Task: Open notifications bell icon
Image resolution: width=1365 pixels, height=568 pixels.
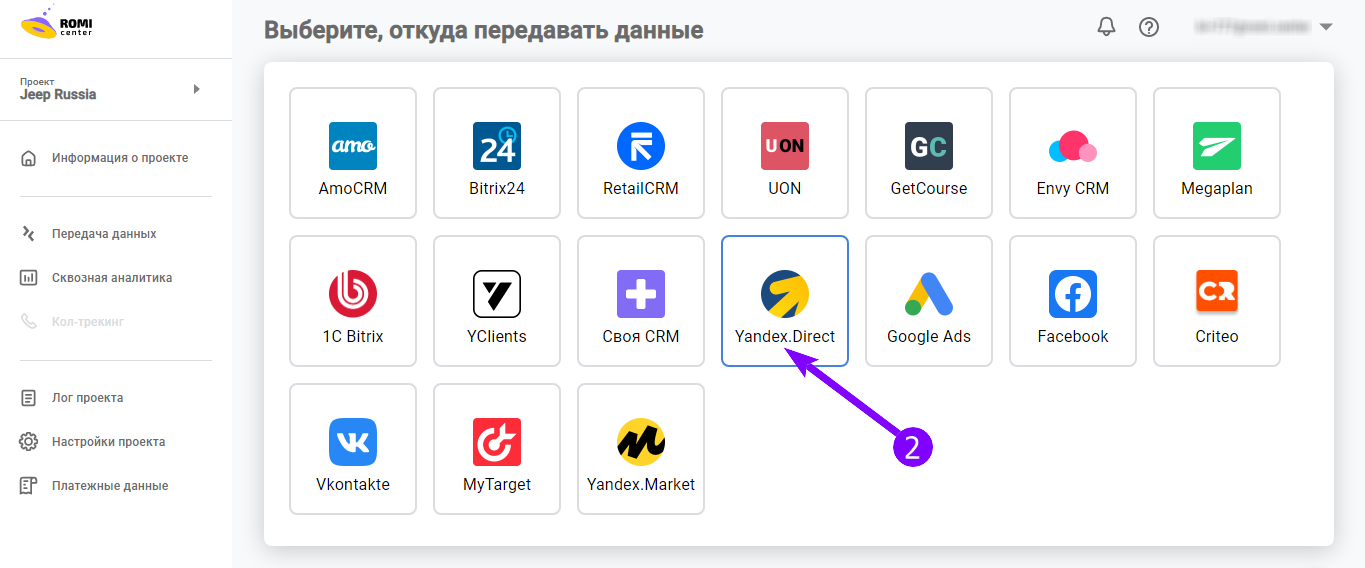Action: [1106, 27]
